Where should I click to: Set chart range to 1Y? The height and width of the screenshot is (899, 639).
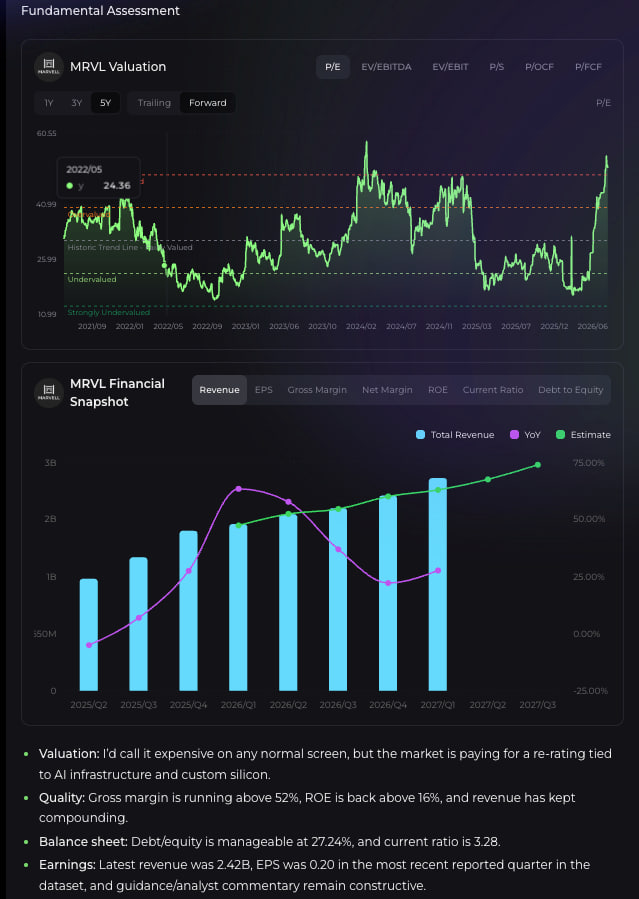49,103
